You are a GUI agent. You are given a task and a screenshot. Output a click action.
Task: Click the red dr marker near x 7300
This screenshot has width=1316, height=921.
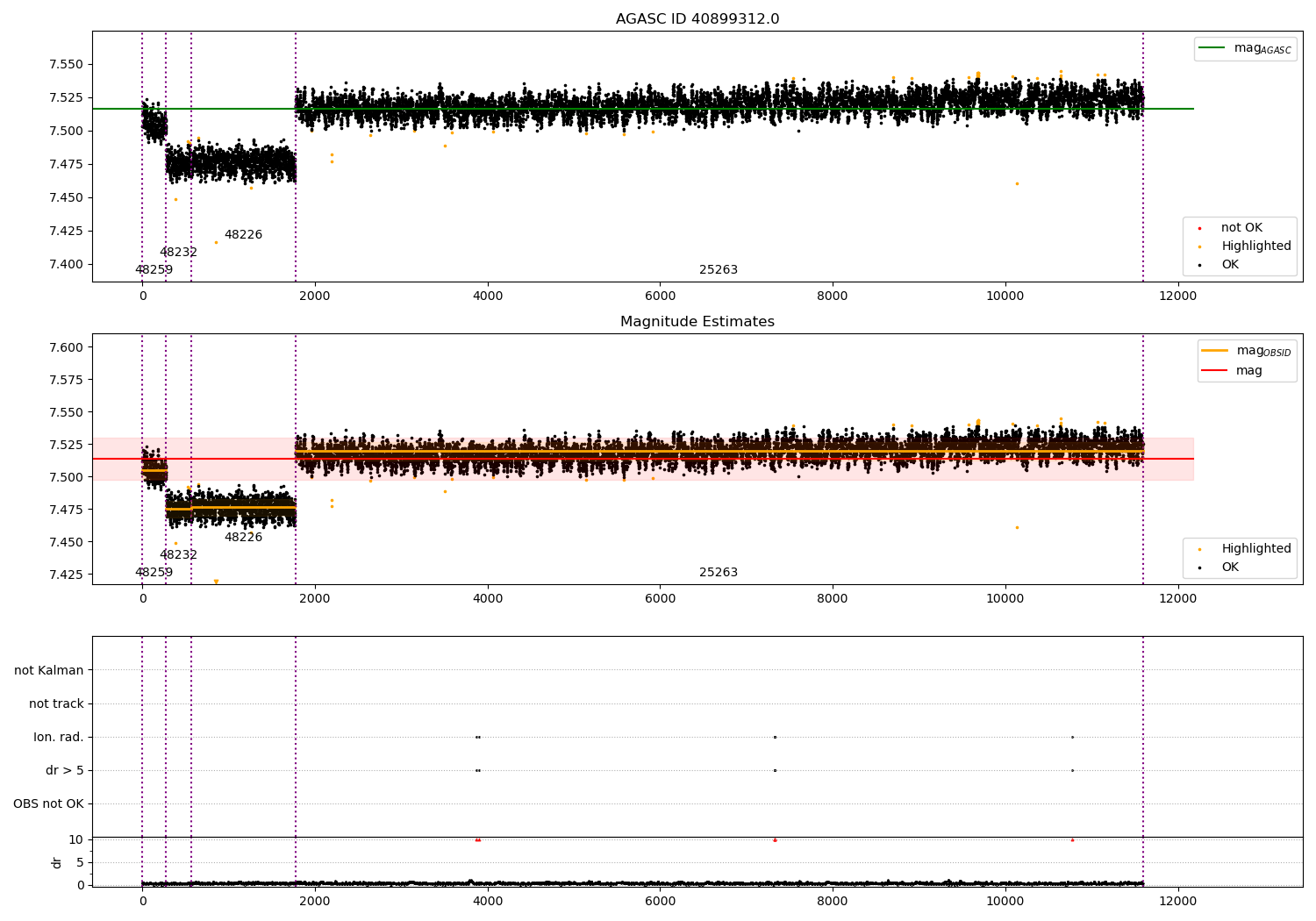pyautogui.click(x=775, y=839)
